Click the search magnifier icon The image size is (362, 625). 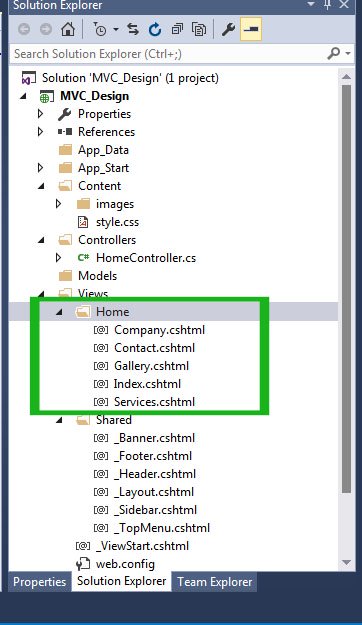[x=333, y=53]
